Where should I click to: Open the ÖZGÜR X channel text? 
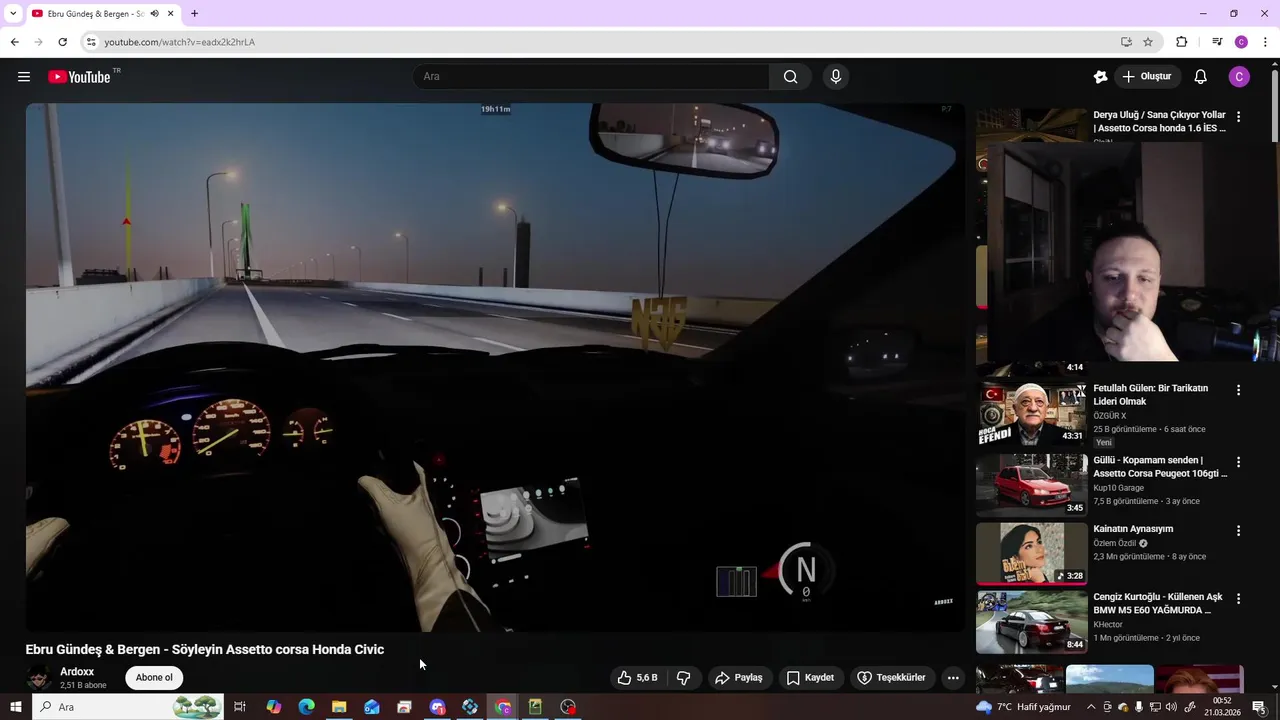coord(1110,416)
